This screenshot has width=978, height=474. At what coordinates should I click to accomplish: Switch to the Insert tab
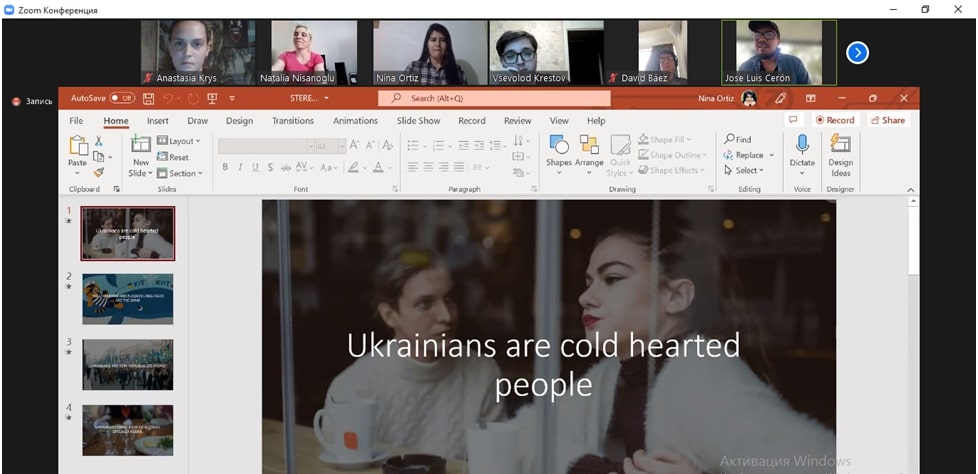(158, 121)
